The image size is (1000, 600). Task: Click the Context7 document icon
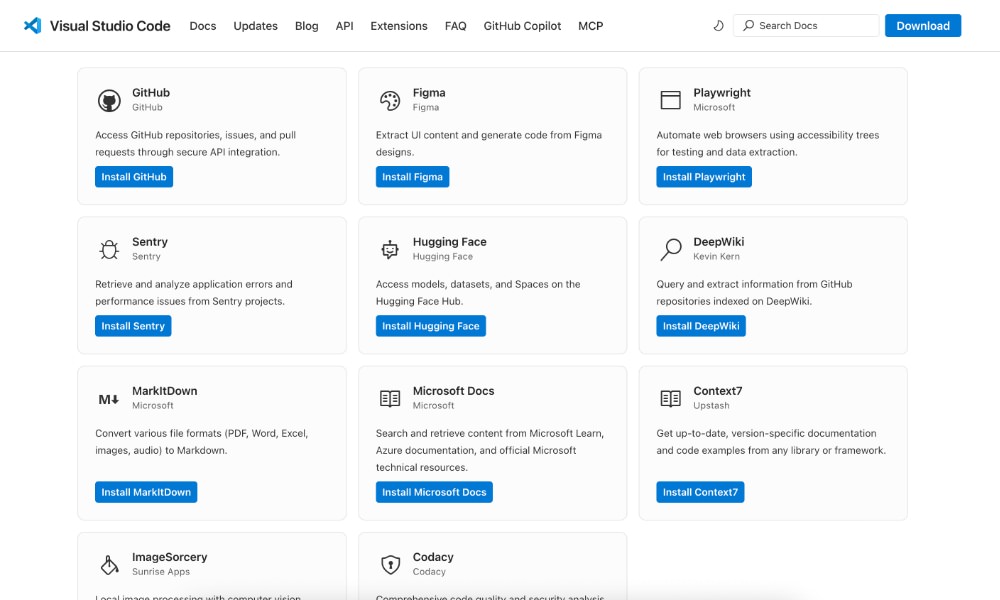click(671, 397)
